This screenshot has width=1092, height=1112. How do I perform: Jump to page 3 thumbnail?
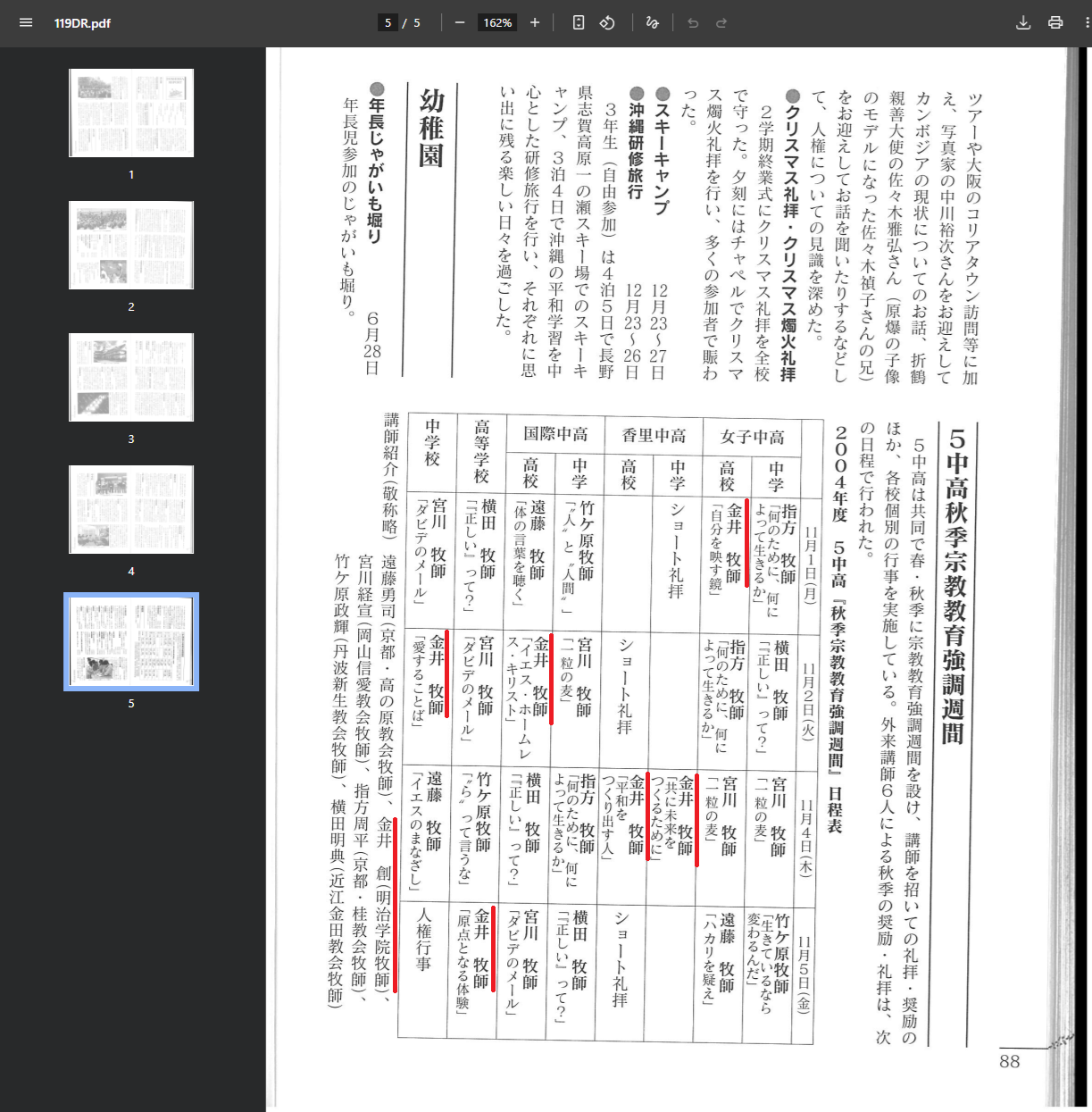131,377
